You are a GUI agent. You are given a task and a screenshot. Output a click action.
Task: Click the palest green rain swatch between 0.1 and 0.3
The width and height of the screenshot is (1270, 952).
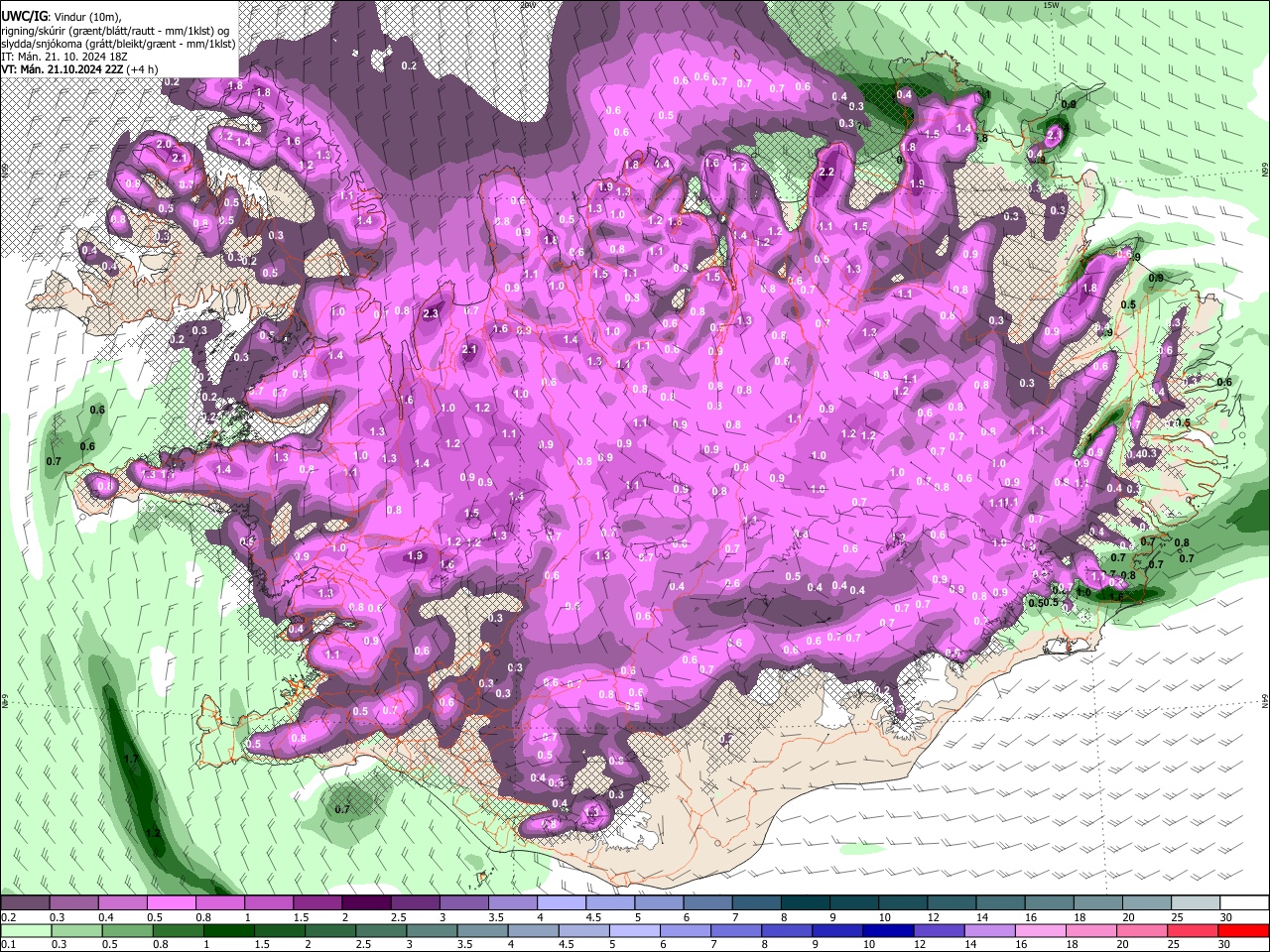[28, 930]
